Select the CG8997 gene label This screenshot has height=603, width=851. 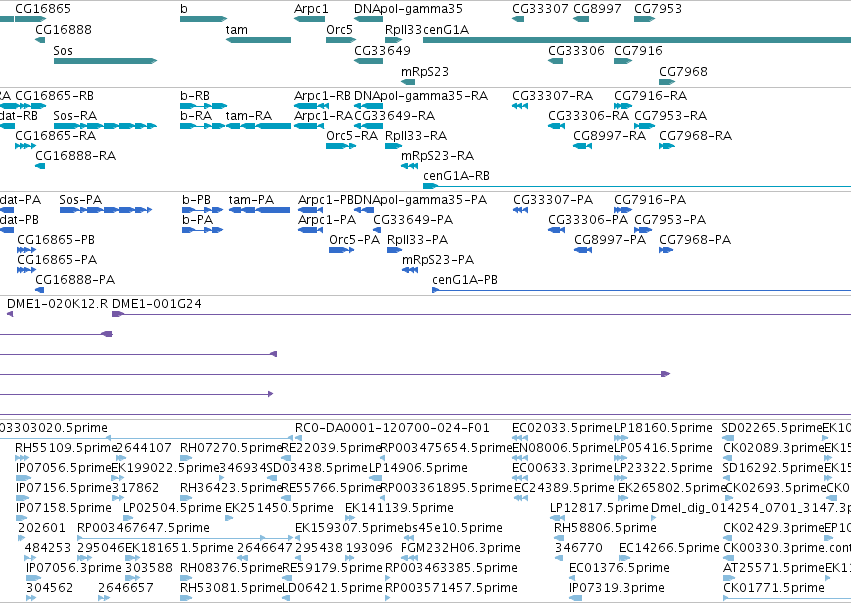pos(597,9)
